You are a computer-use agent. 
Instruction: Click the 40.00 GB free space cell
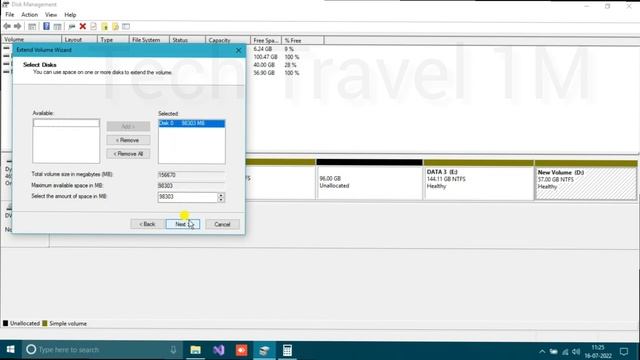[x=264, y=65]
